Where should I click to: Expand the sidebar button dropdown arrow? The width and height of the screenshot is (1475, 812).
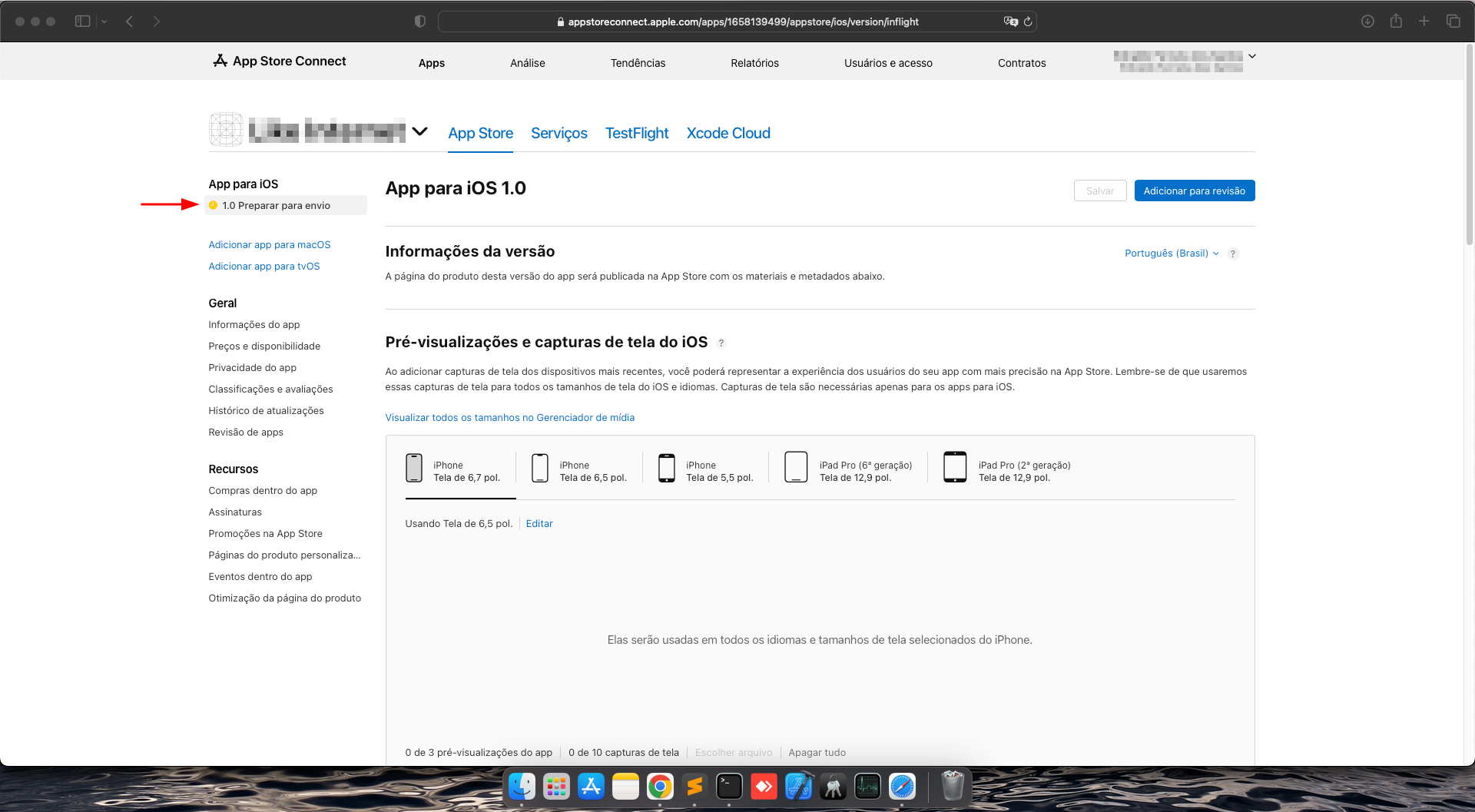(x=104, y=22)
